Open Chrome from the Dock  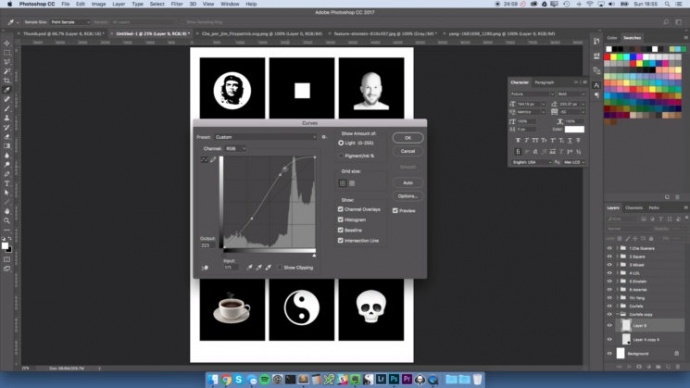click(x=226, y=379)
